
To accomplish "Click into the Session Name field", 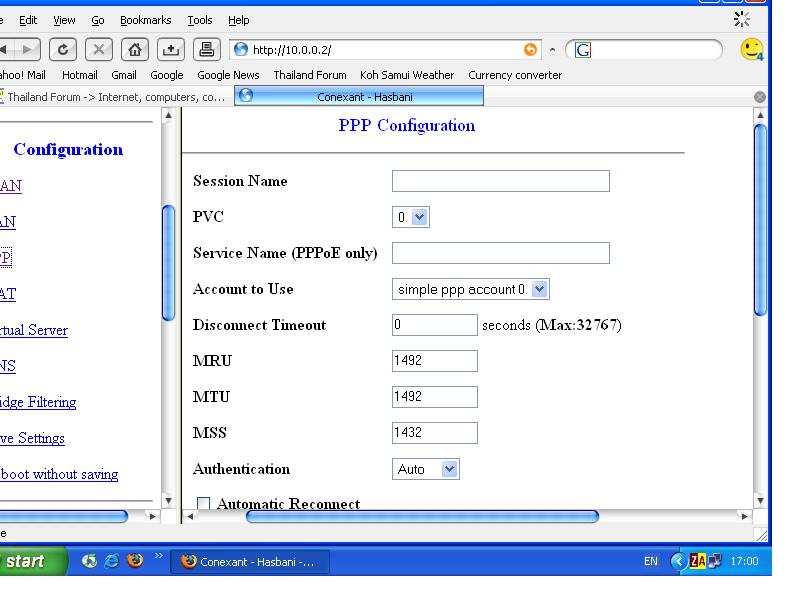I will click(x=500, y=181).
